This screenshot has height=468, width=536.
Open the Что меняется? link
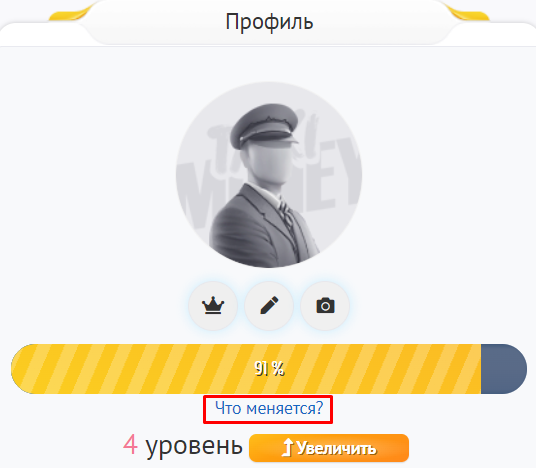pos(269,408)
